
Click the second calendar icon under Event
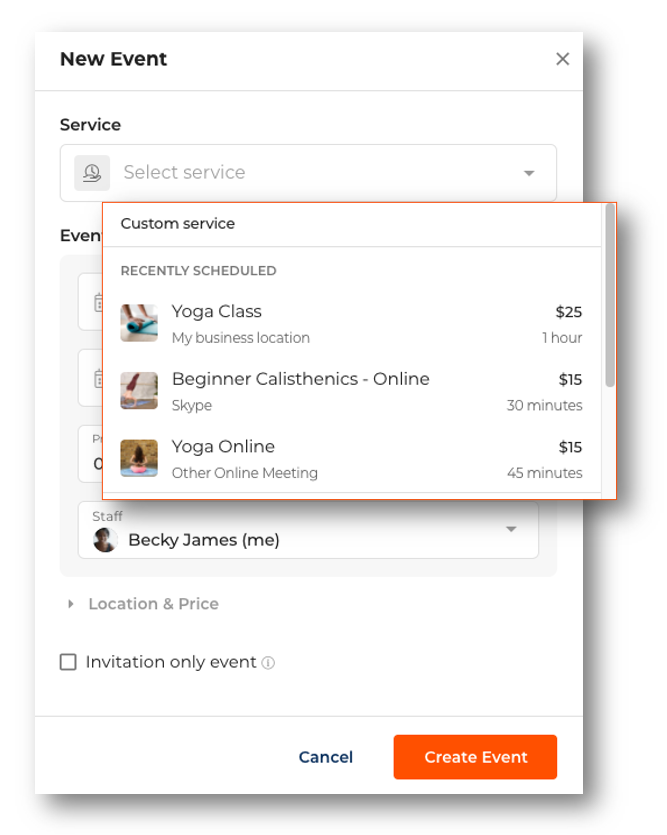pos(98,378)
